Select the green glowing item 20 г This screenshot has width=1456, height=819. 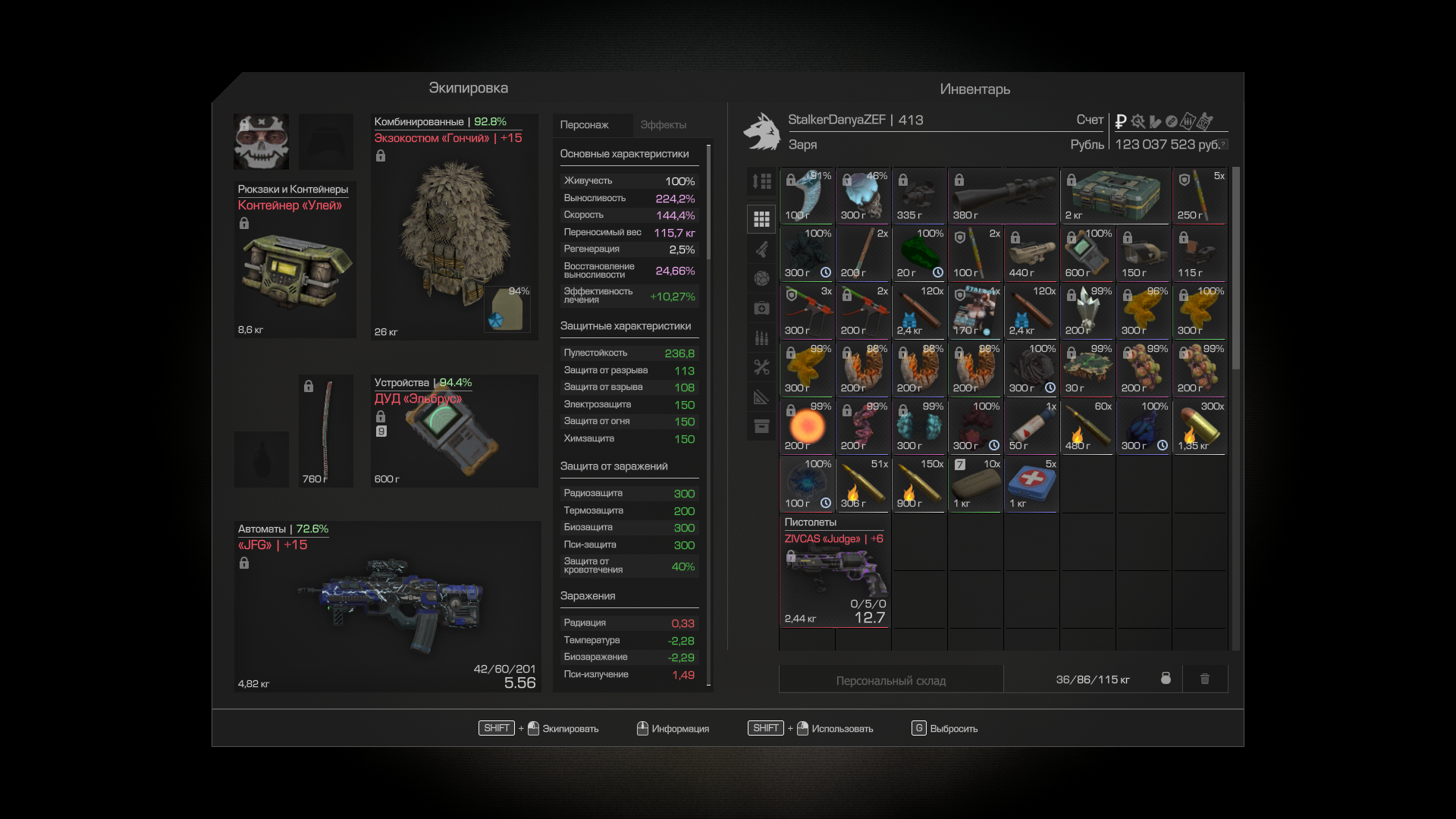coord(919,253)
